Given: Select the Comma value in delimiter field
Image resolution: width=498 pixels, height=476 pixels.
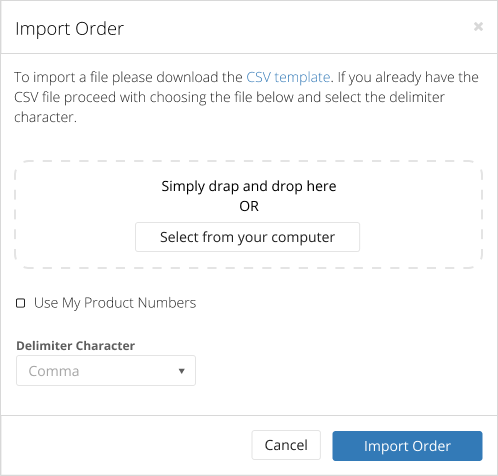Looking at the screenshot, I should 54,371.
